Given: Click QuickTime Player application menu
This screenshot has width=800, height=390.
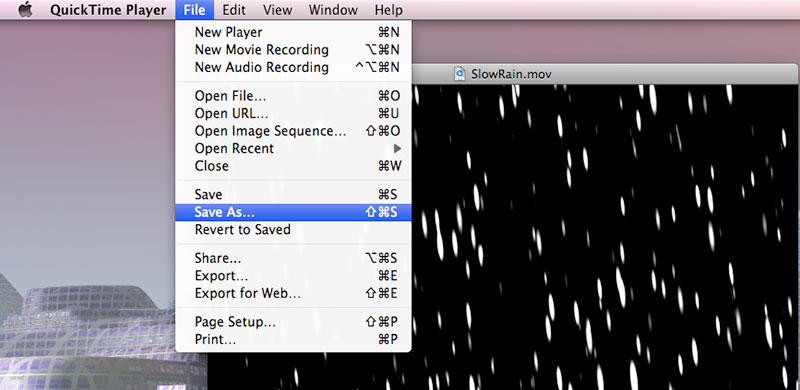Looking at the screenshot, I should [108, 10].
